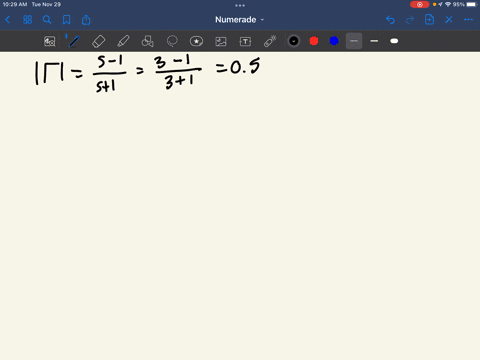The width and height of the screenshot is (480, 360).
Task: Select the Shapes tool
Action: [148, 41]
